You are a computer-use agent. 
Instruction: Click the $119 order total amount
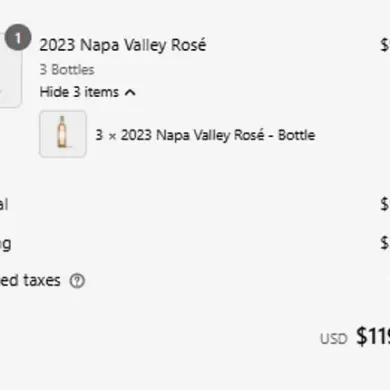point(373,336)
